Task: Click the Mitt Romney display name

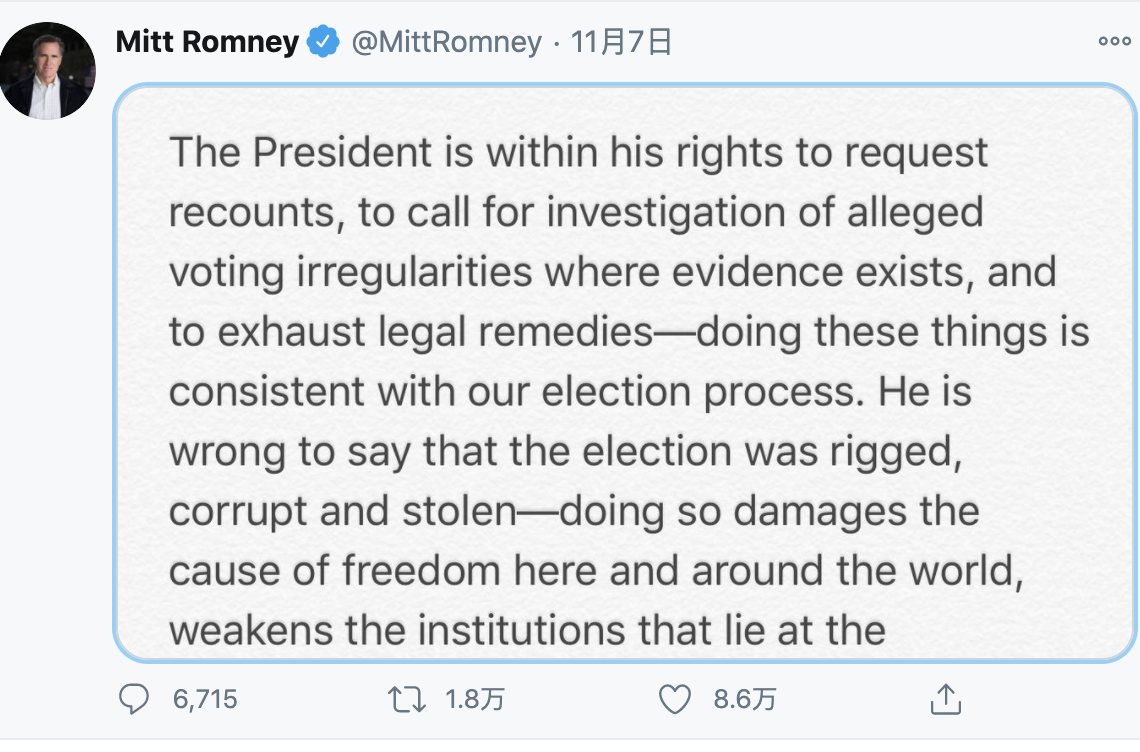Action: (207, 41)
